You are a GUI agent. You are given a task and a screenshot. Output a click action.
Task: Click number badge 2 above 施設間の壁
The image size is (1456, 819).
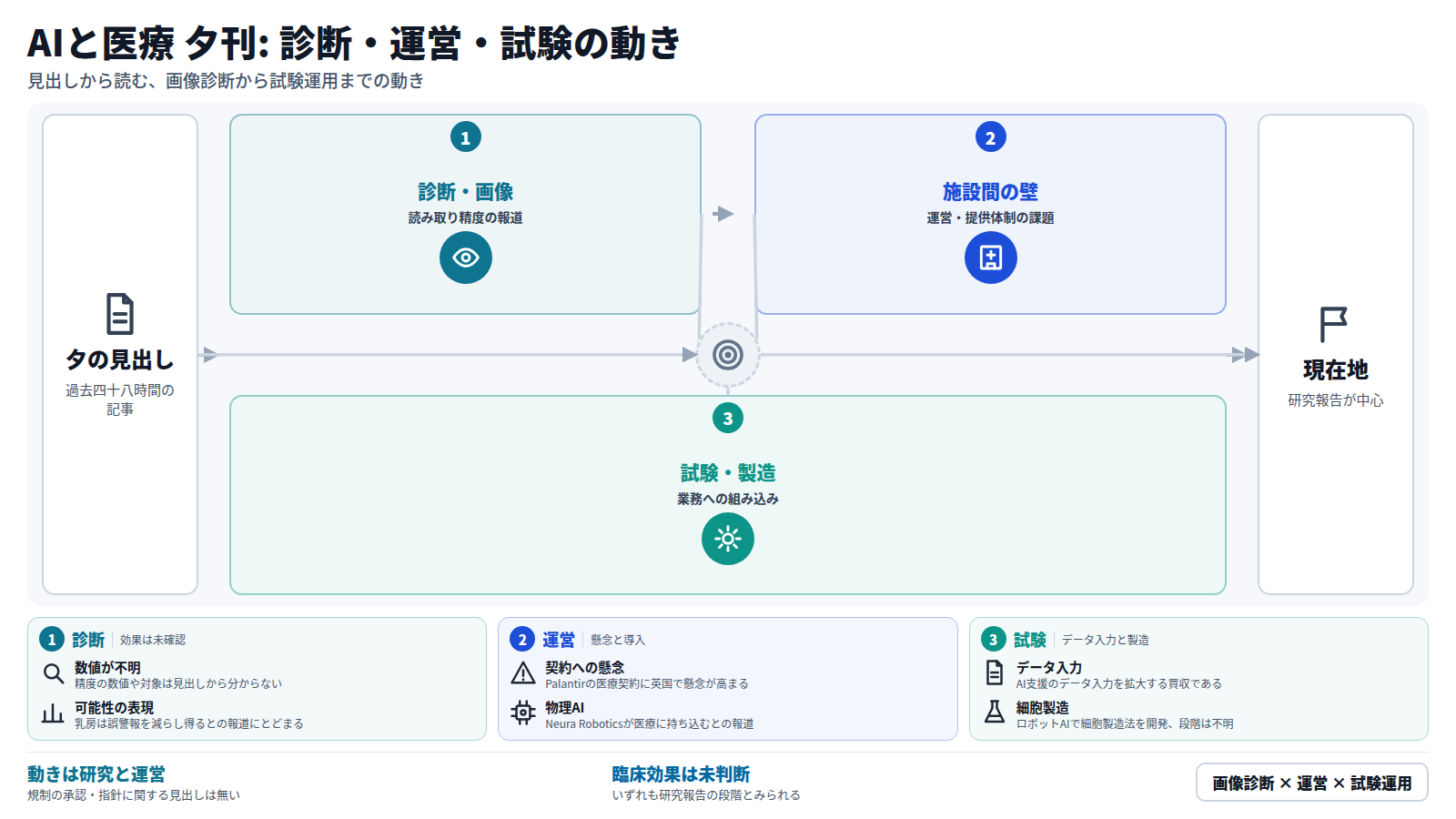click(x=991, y=137)
